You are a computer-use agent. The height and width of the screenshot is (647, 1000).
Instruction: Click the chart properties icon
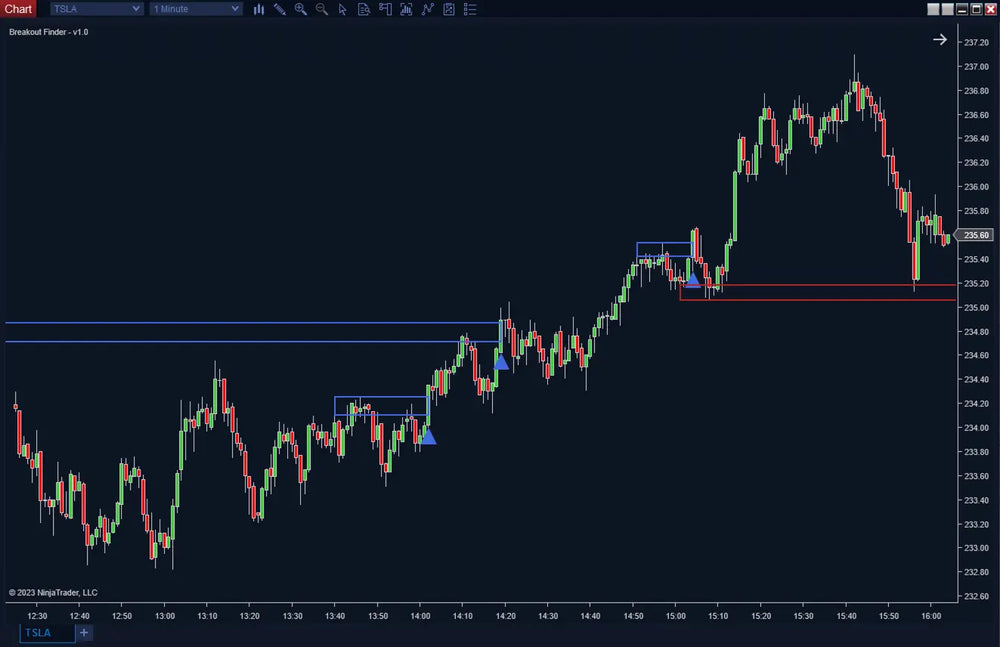pos(449,9)
